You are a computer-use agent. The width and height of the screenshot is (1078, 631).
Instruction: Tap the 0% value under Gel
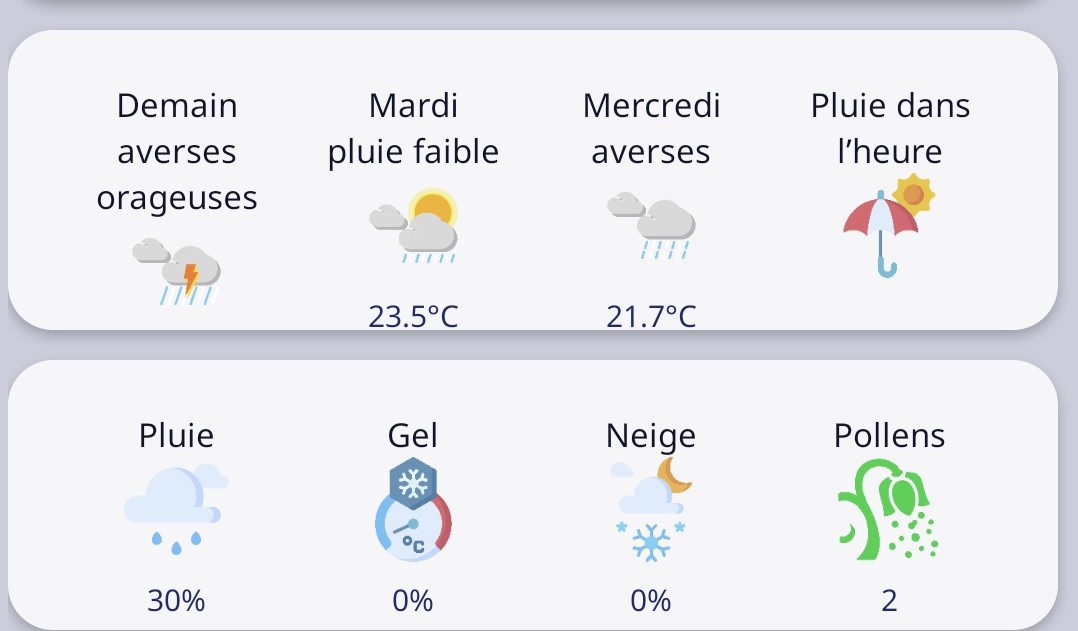coord(412,600)
